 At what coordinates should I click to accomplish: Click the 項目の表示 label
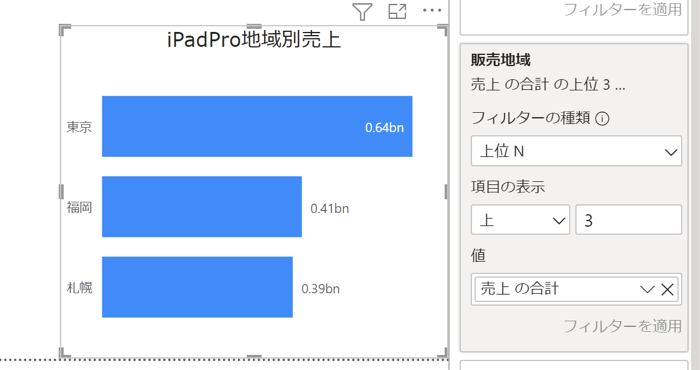point(508,187)
